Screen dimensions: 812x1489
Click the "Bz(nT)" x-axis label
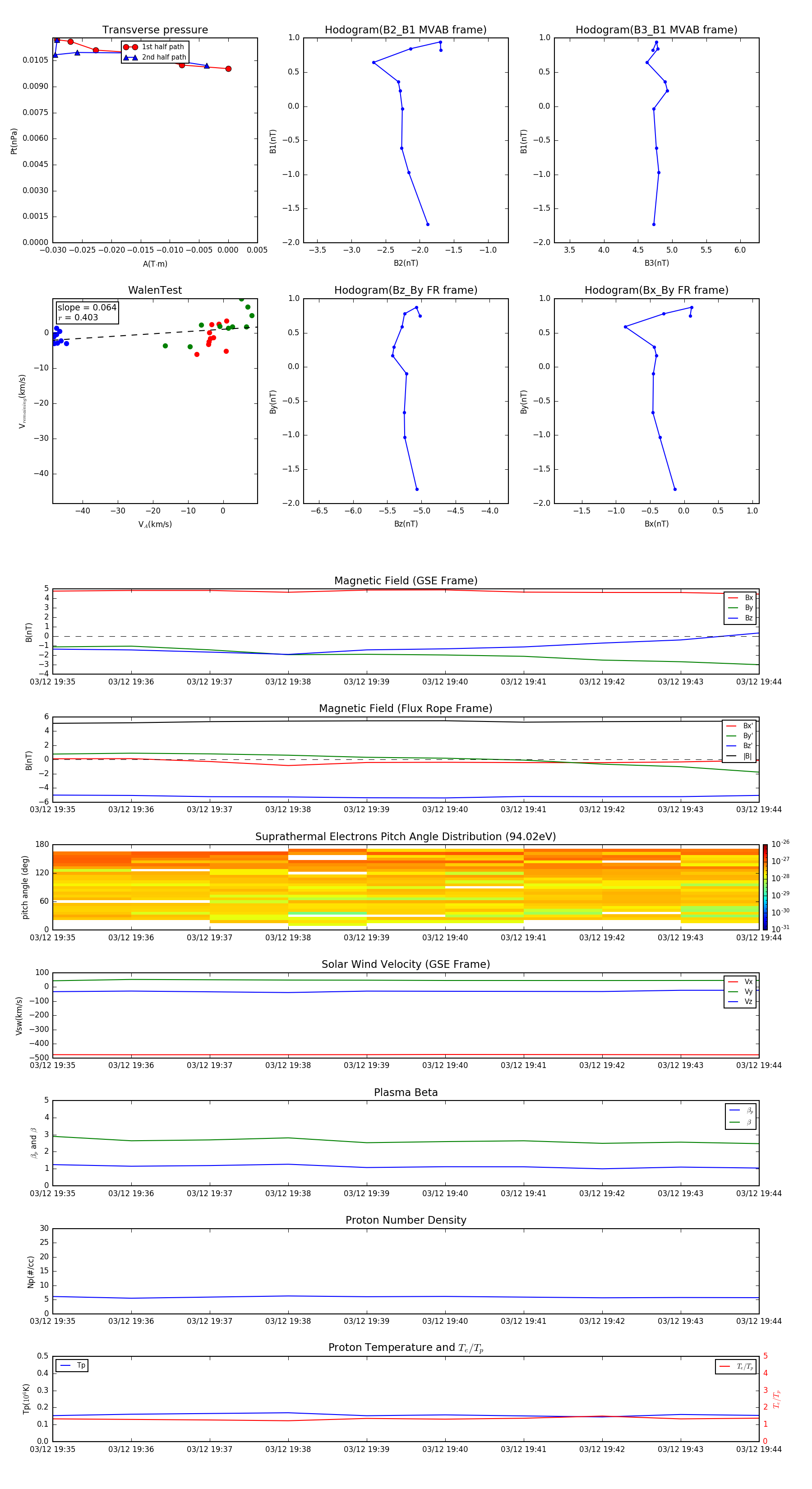(406, 524)
